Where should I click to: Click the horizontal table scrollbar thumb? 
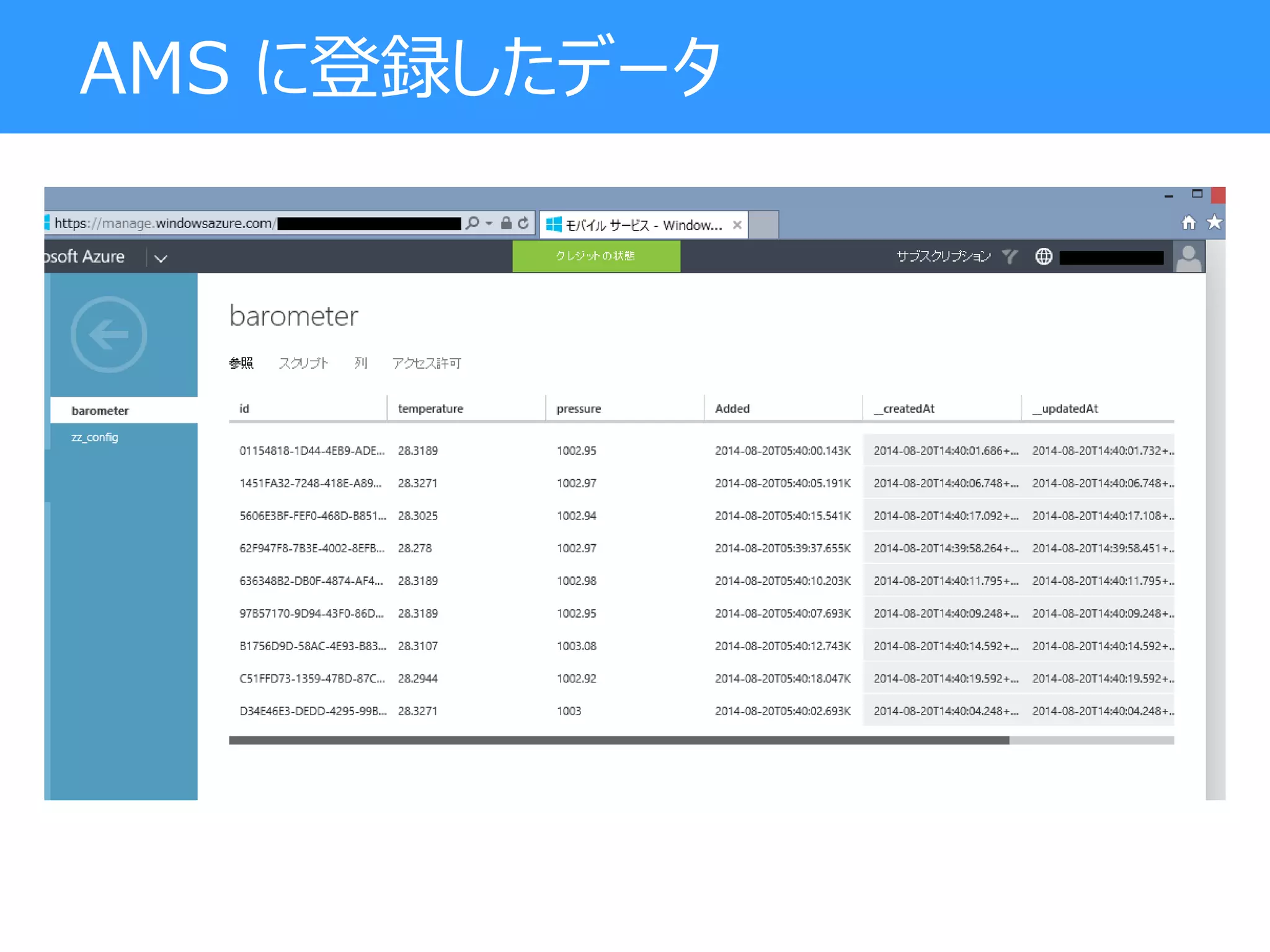pyautogui.click(x=619, y=740)
